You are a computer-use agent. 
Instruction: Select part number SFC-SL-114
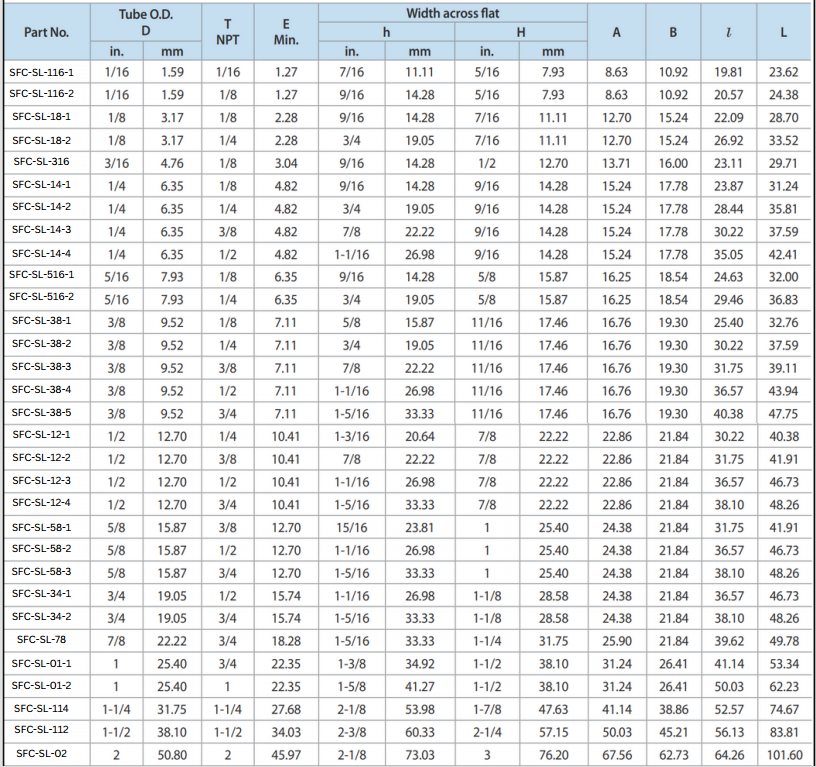click(x=46, y=708)
